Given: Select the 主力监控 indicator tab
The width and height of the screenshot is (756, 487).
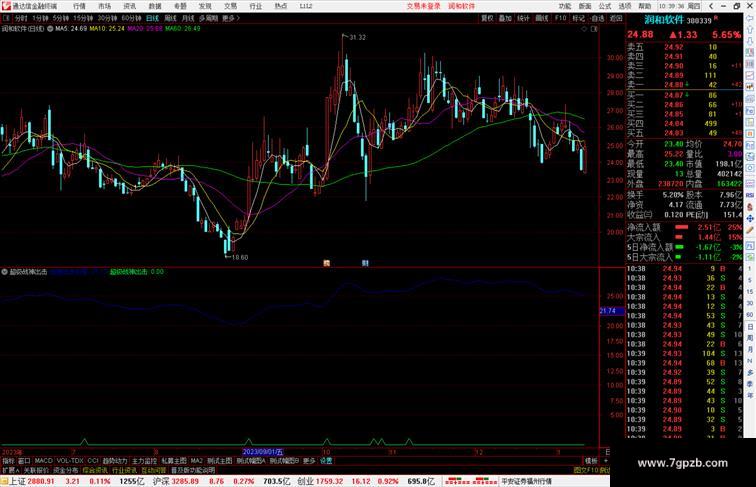Looking at the screenshot, I should (145, 461).
